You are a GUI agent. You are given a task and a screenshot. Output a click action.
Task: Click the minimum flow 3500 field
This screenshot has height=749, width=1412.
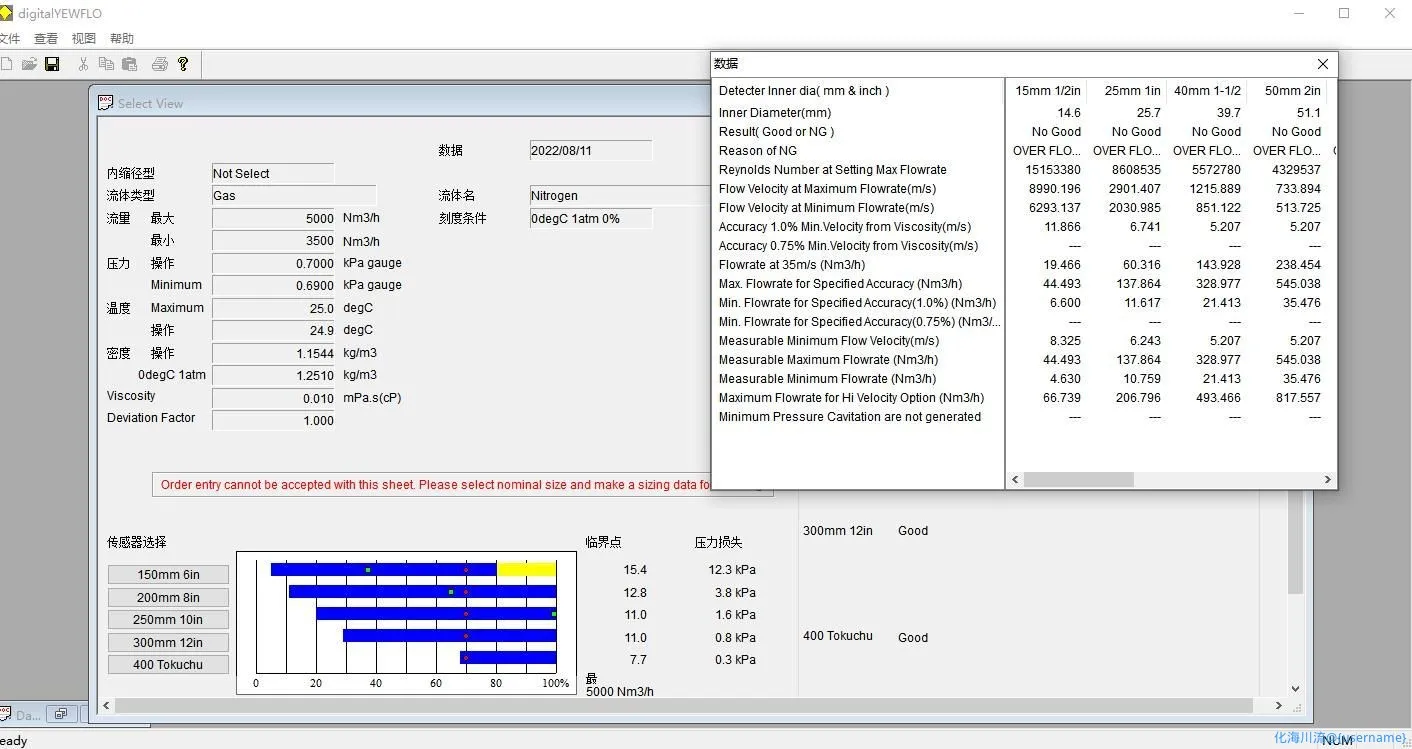tap(274, 241)
